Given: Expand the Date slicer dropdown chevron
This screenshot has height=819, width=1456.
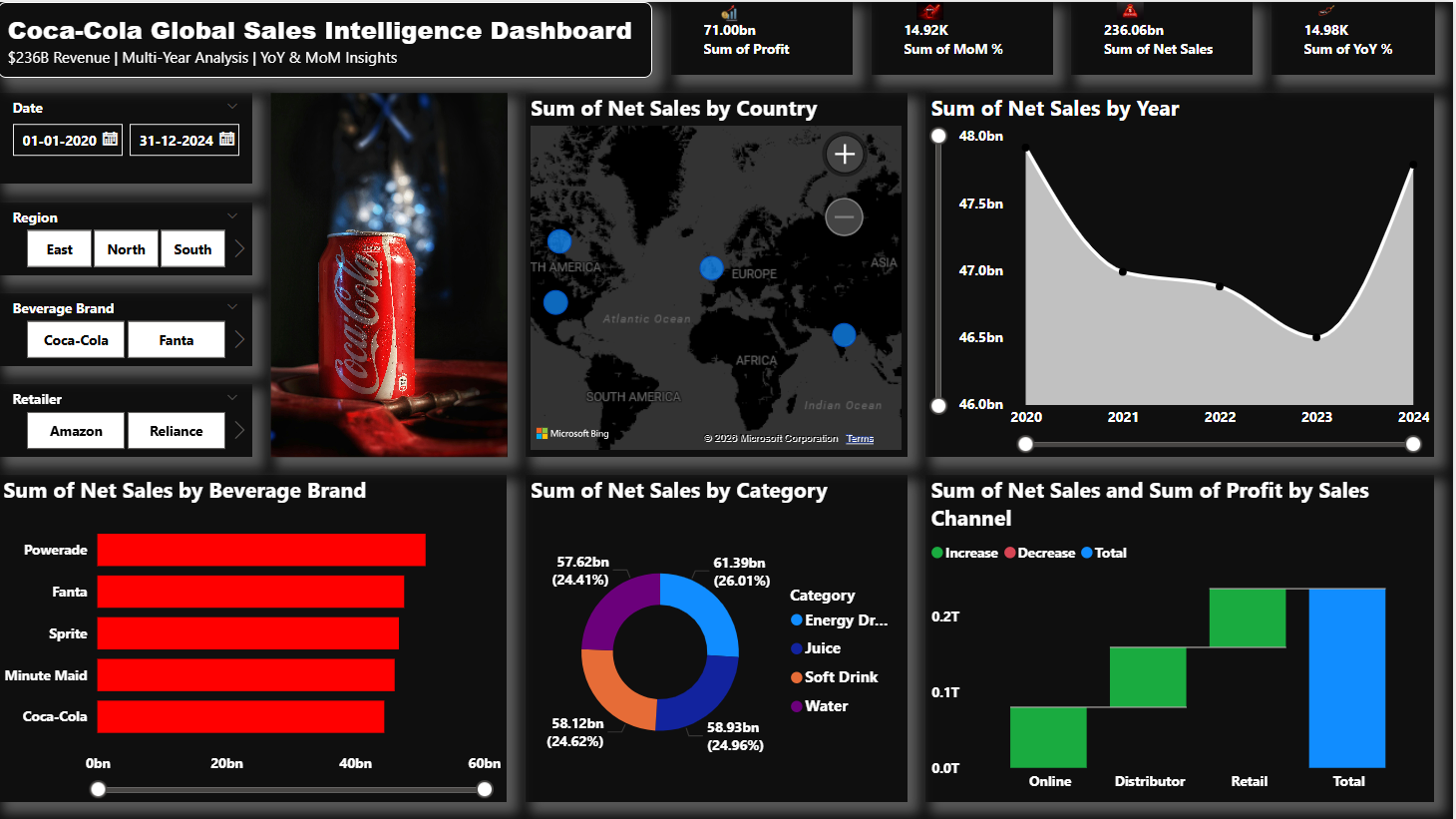Looking at the screenshot, I should tap(232, 107).
